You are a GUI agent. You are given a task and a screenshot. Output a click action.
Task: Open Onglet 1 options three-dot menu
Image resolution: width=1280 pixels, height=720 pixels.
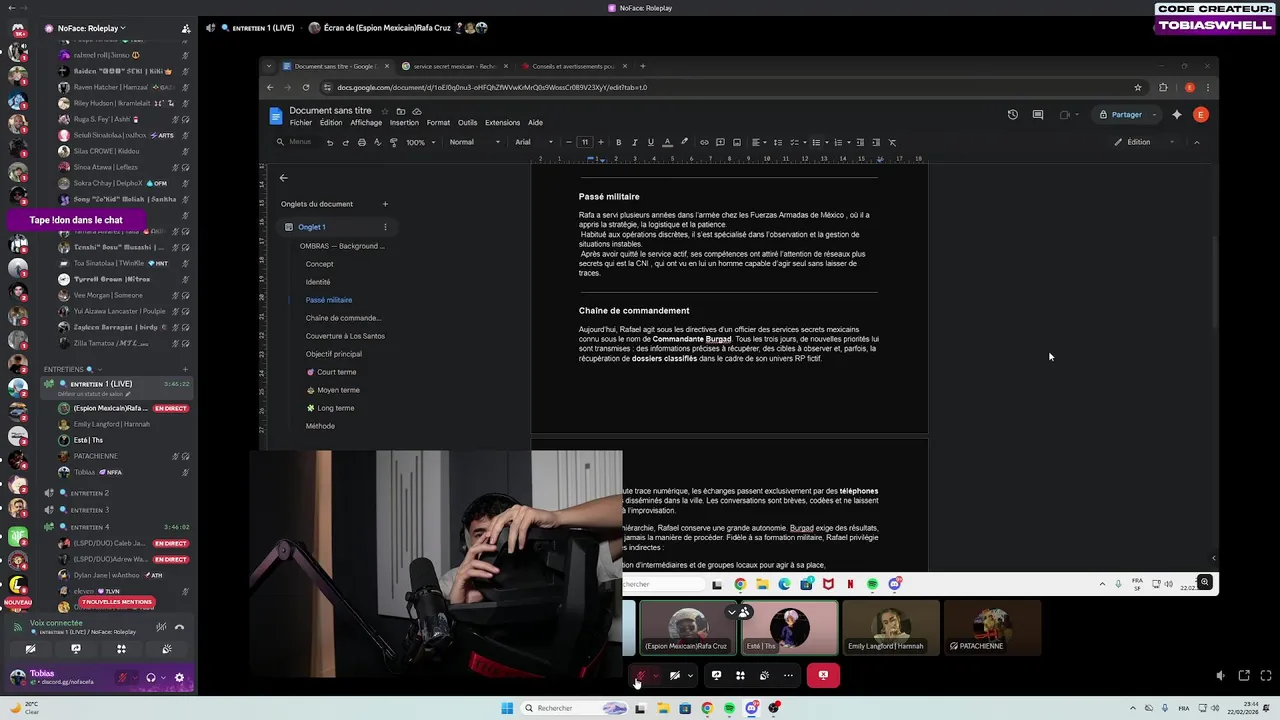[x=385, y=227]
